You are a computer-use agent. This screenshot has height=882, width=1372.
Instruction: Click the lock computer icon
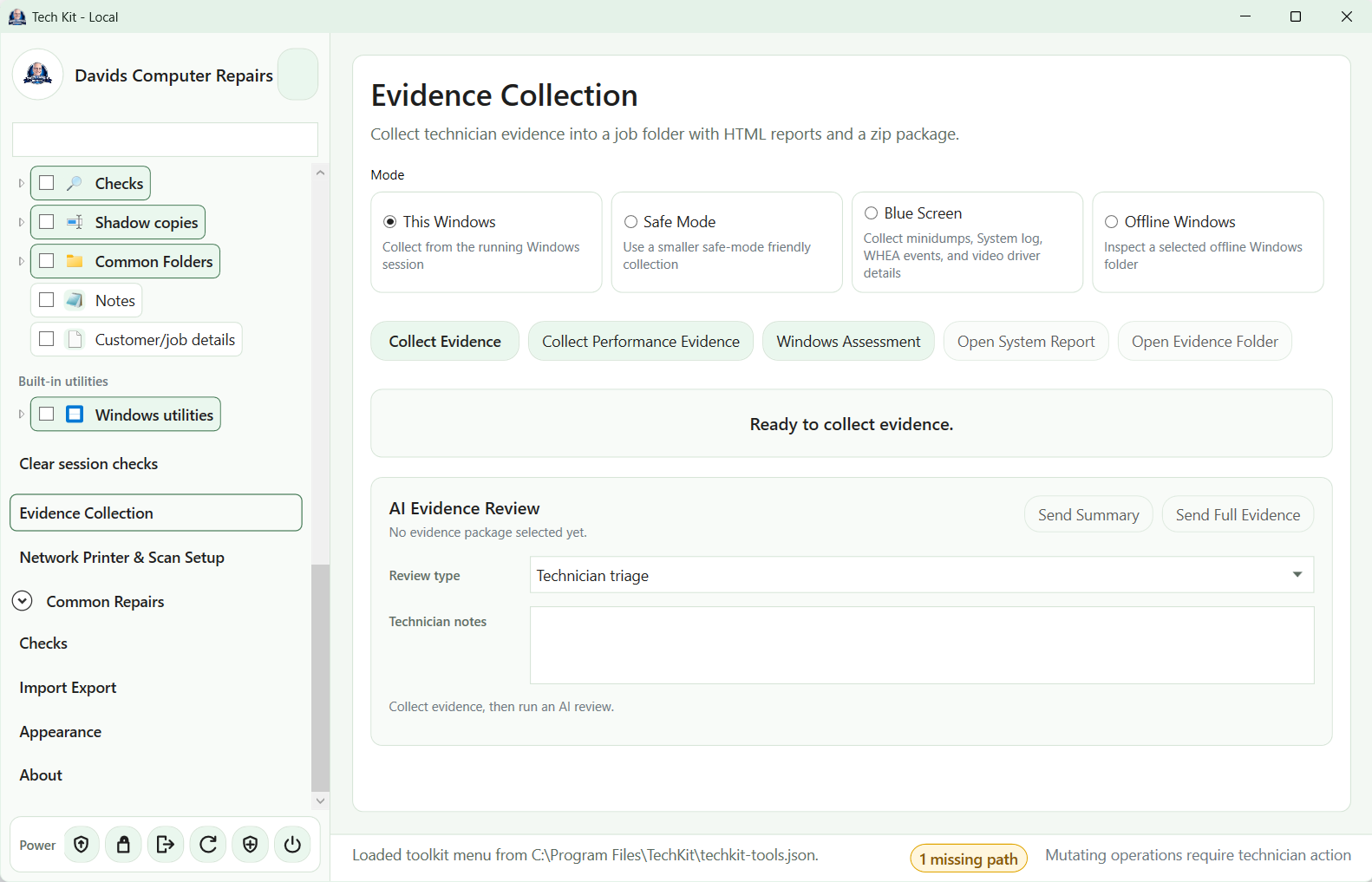point(124,845)
